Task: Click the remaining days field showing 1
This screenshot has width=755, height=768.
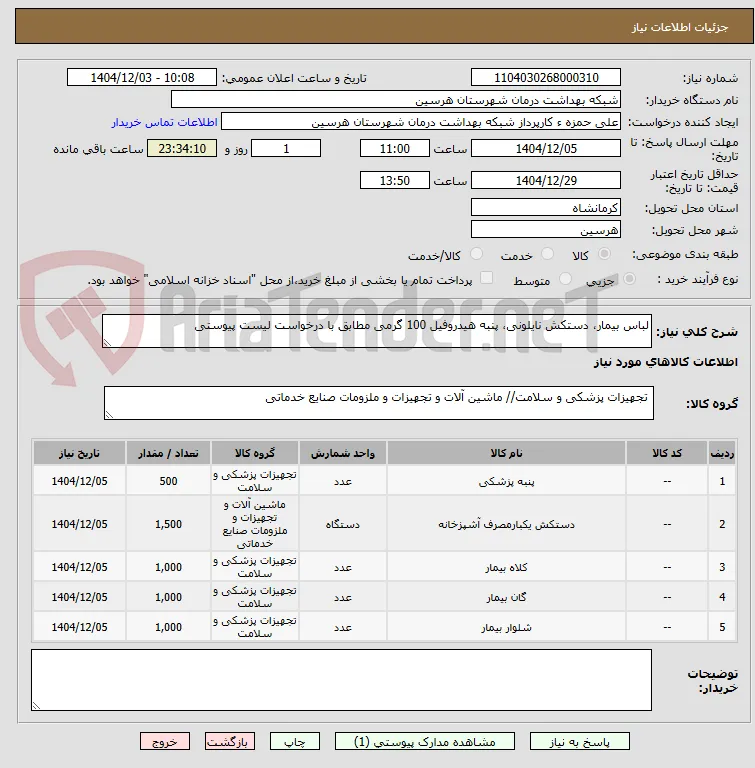Action: click(x=286, y=148)
